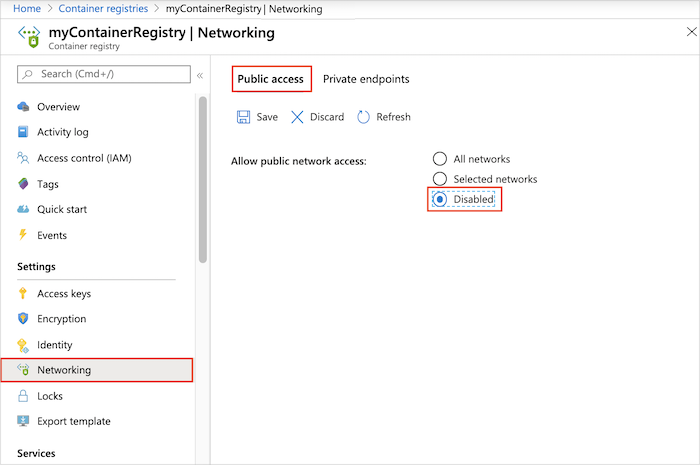Collapse the sidebar with double chevron
This screenshot has width=700, height=465.
(200, 75)
